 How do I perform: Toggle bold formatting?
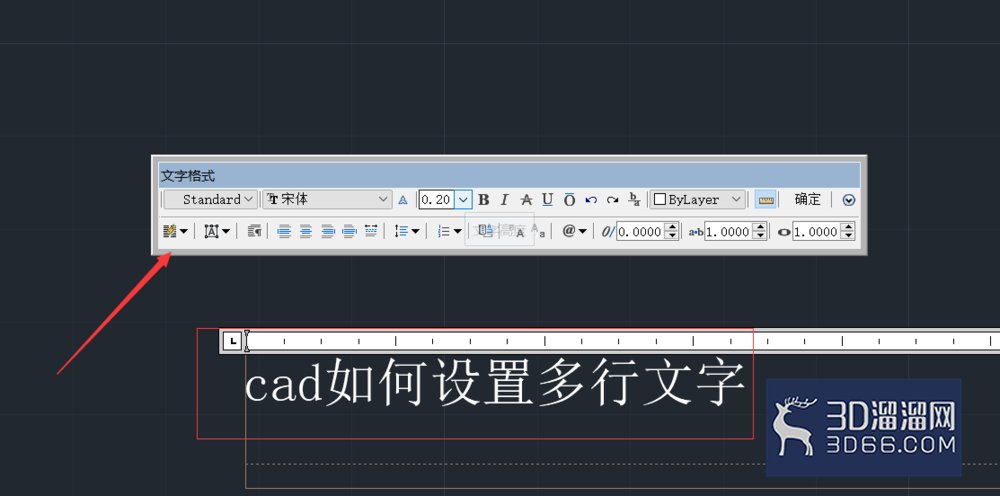click(x=483, y=200)
